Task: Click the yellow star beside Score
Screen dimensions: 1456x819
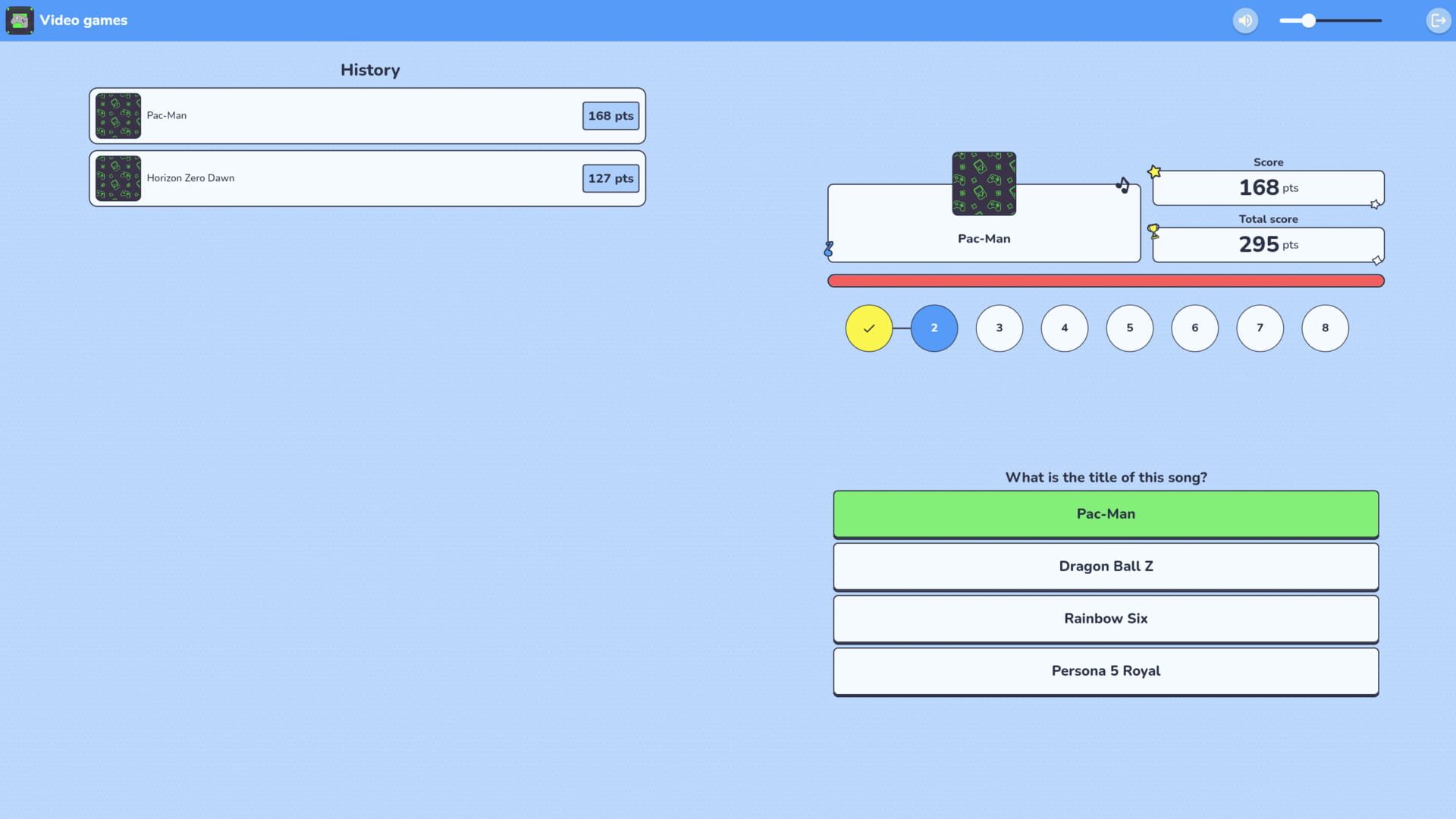Action: pos(1154,172)
